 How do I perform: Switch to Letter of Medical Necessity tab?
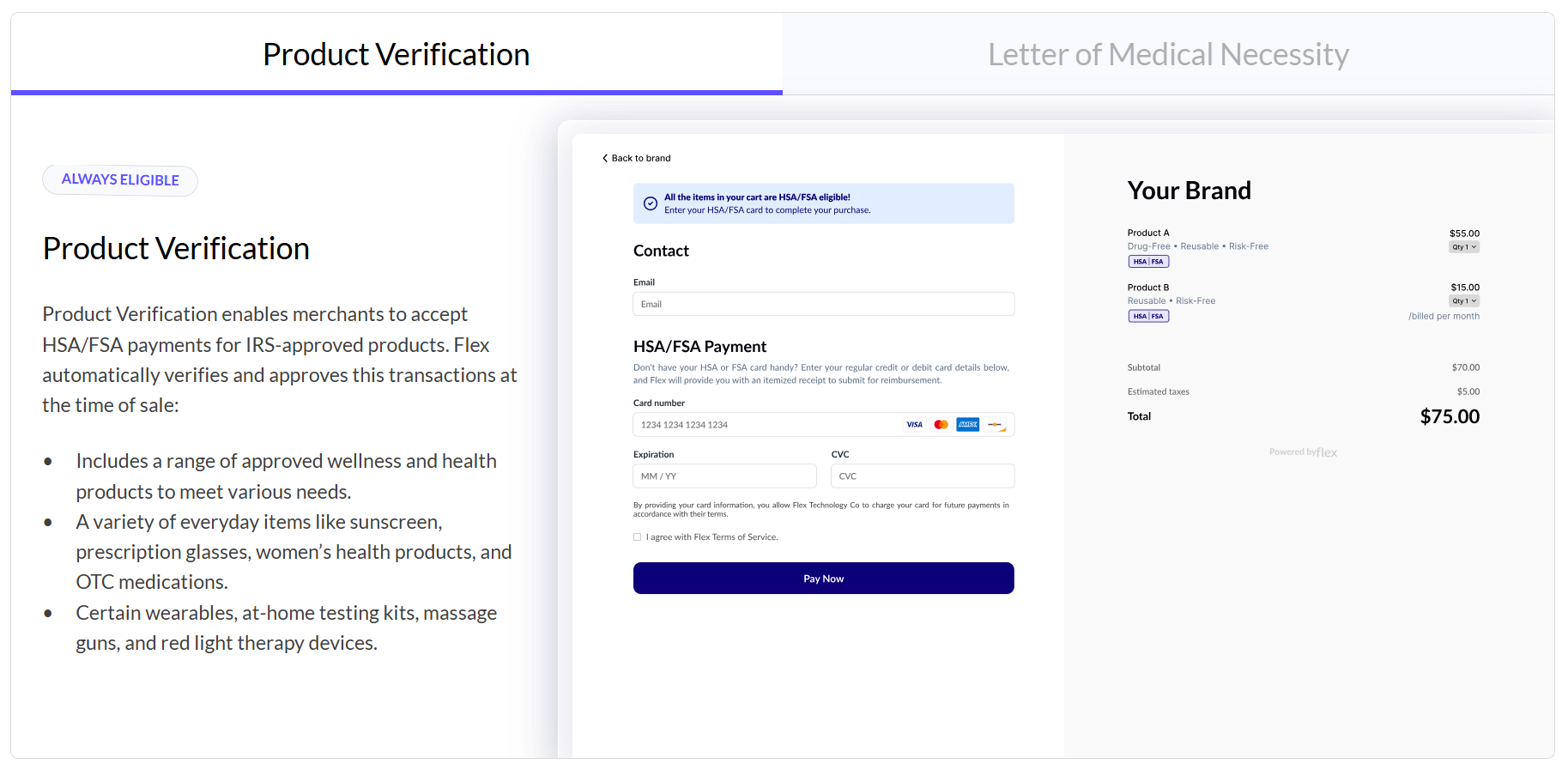[x=1168, y=55]
